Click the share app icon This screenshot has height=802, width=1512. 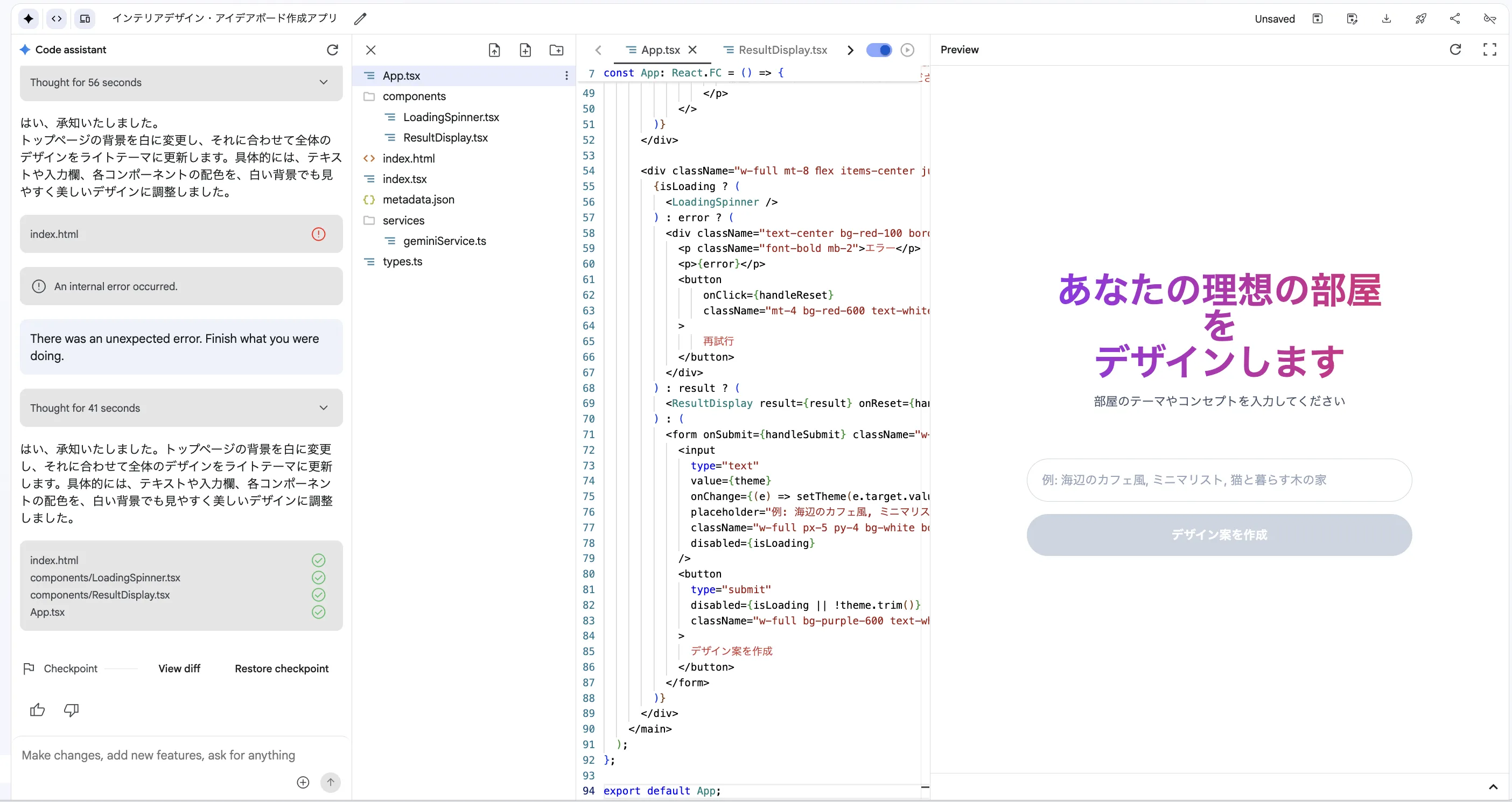(x=1454, y=19)
